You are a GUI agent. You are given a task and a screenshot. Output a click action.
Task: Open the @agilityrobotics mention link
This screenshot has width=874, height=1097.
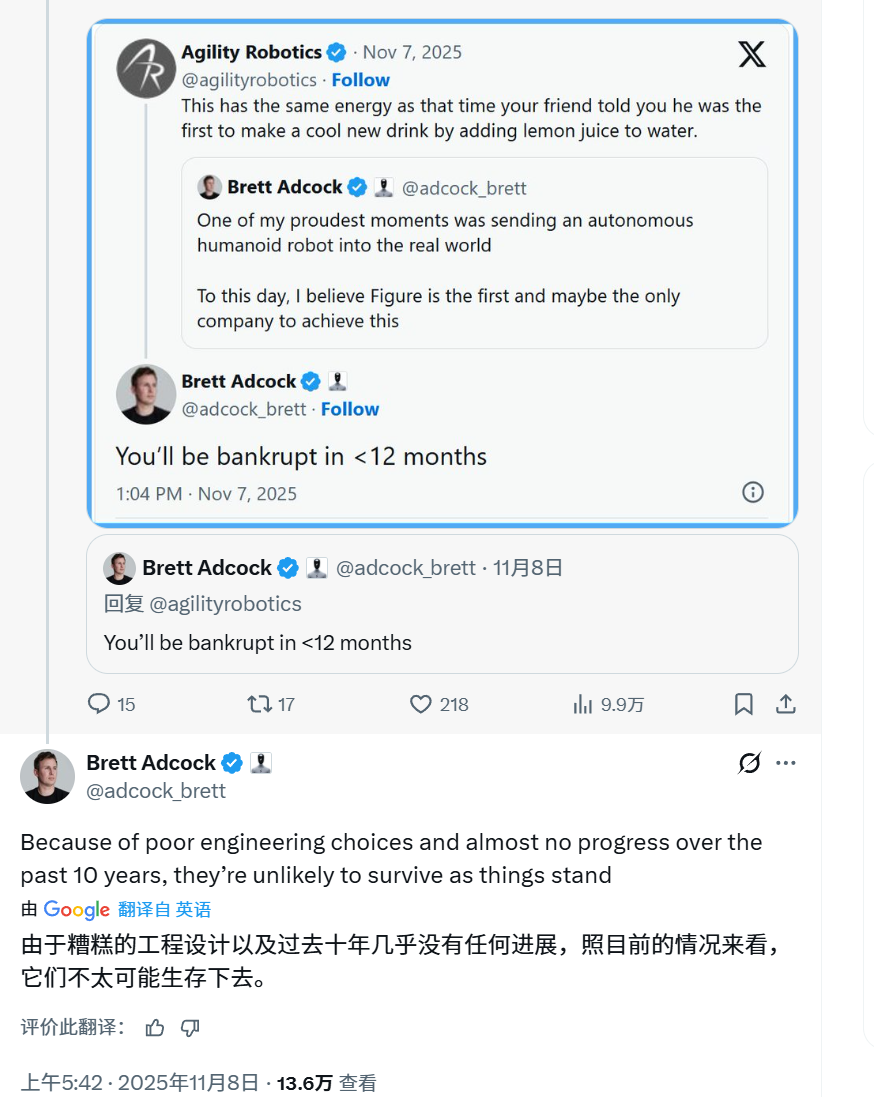tap(225, 604)
